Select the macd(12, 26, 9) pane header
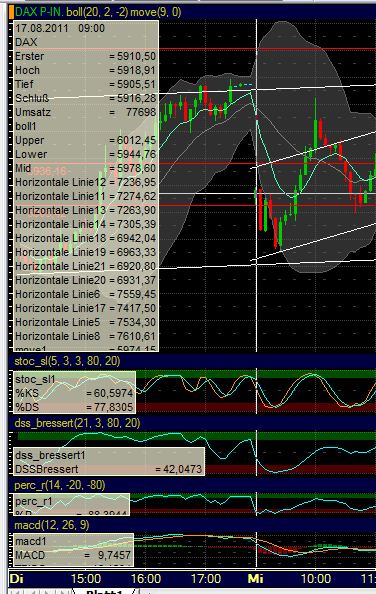This screenshot has height=594, width=376. [x=52, y=525]
